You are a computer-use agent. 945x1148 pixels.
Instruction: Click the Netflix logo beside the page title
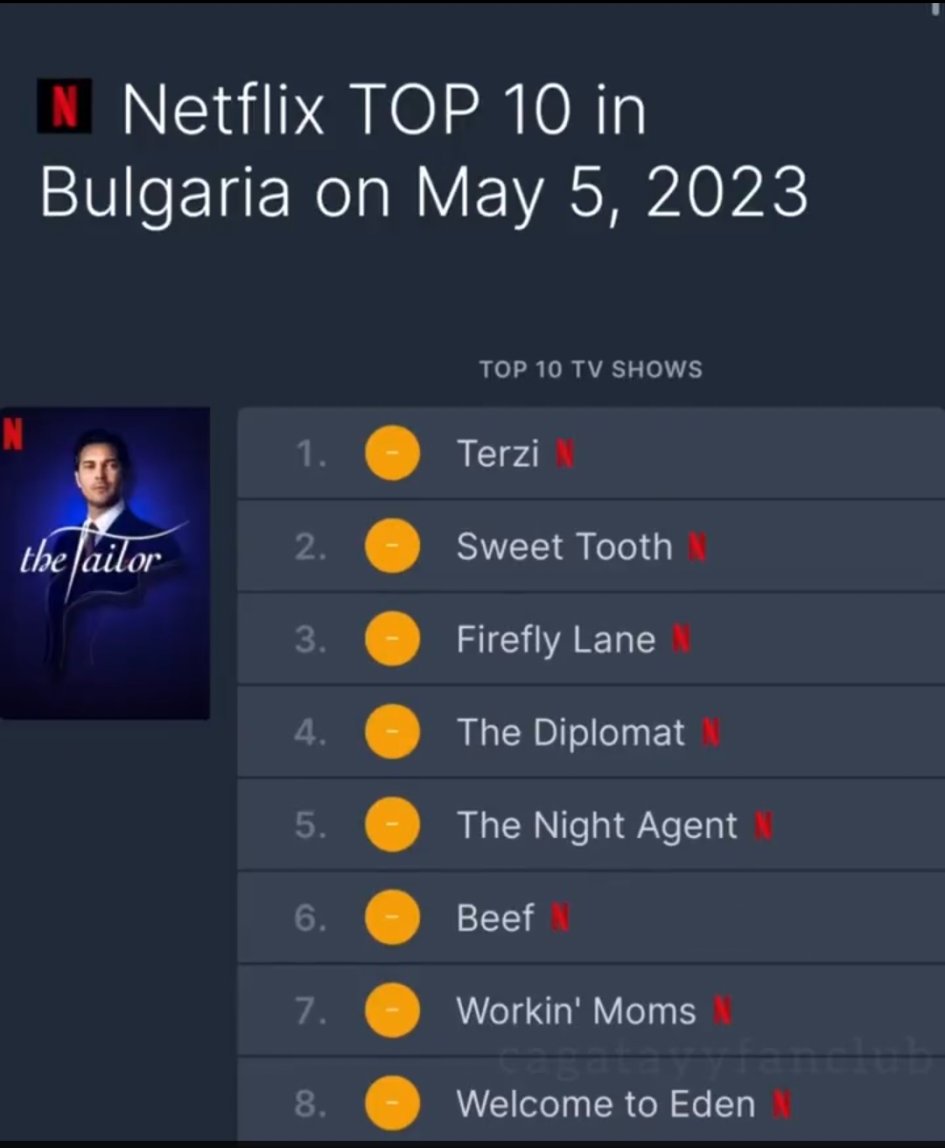click(64, 108)
